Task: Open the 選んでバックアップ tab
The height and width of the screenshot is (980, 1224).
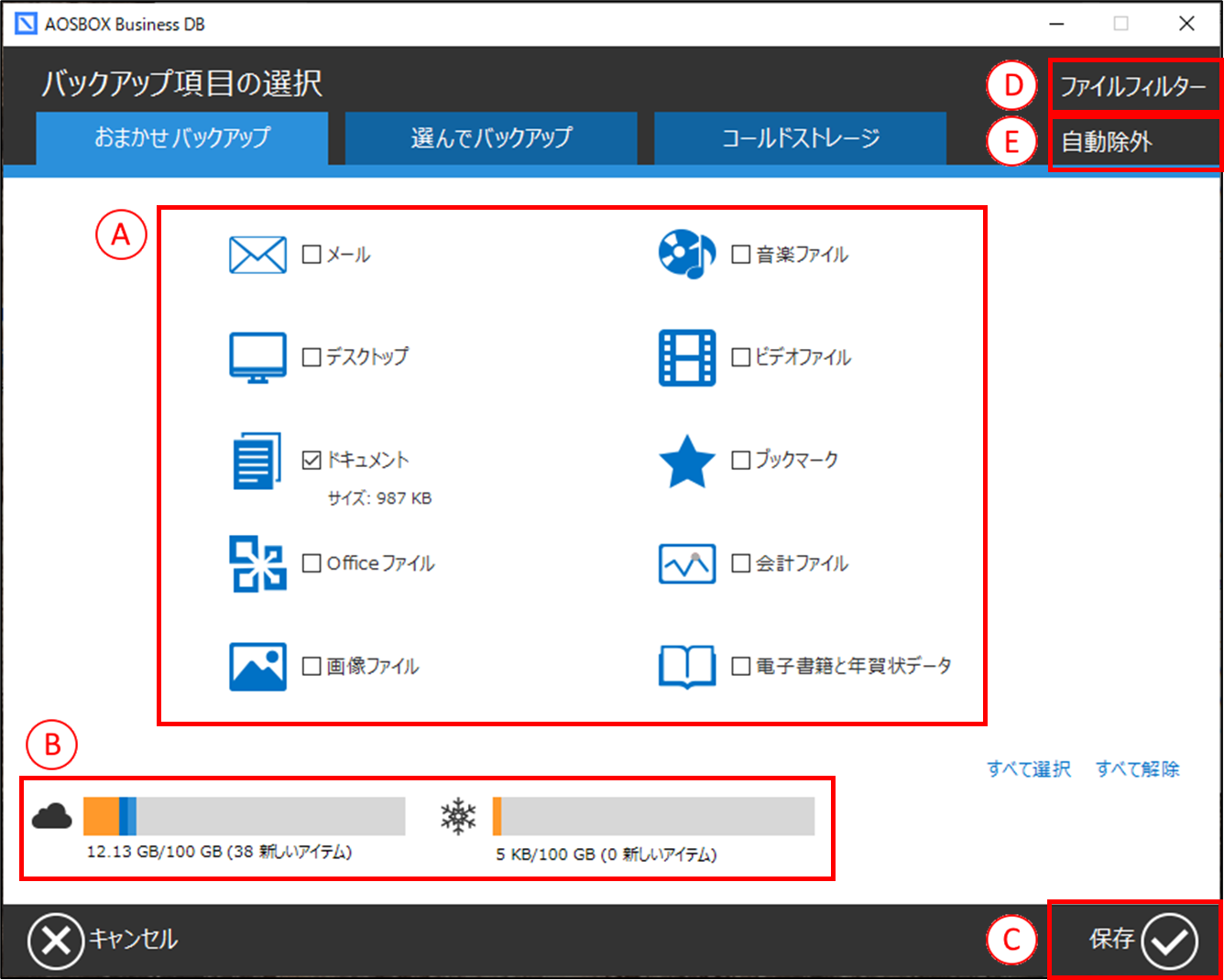Action: (491, 138)
